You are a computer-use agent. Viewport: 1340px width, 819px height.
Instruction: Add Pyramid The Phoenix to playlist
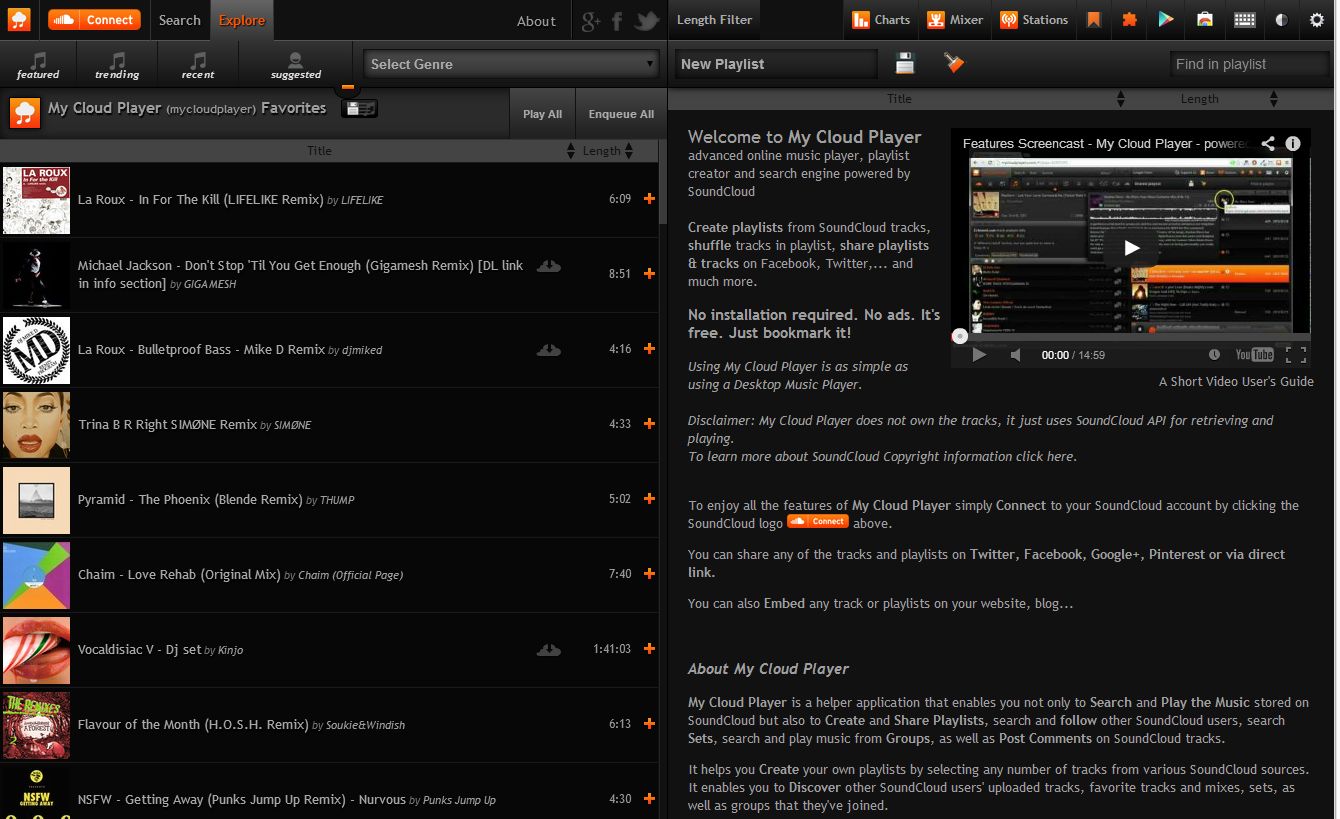649,499
